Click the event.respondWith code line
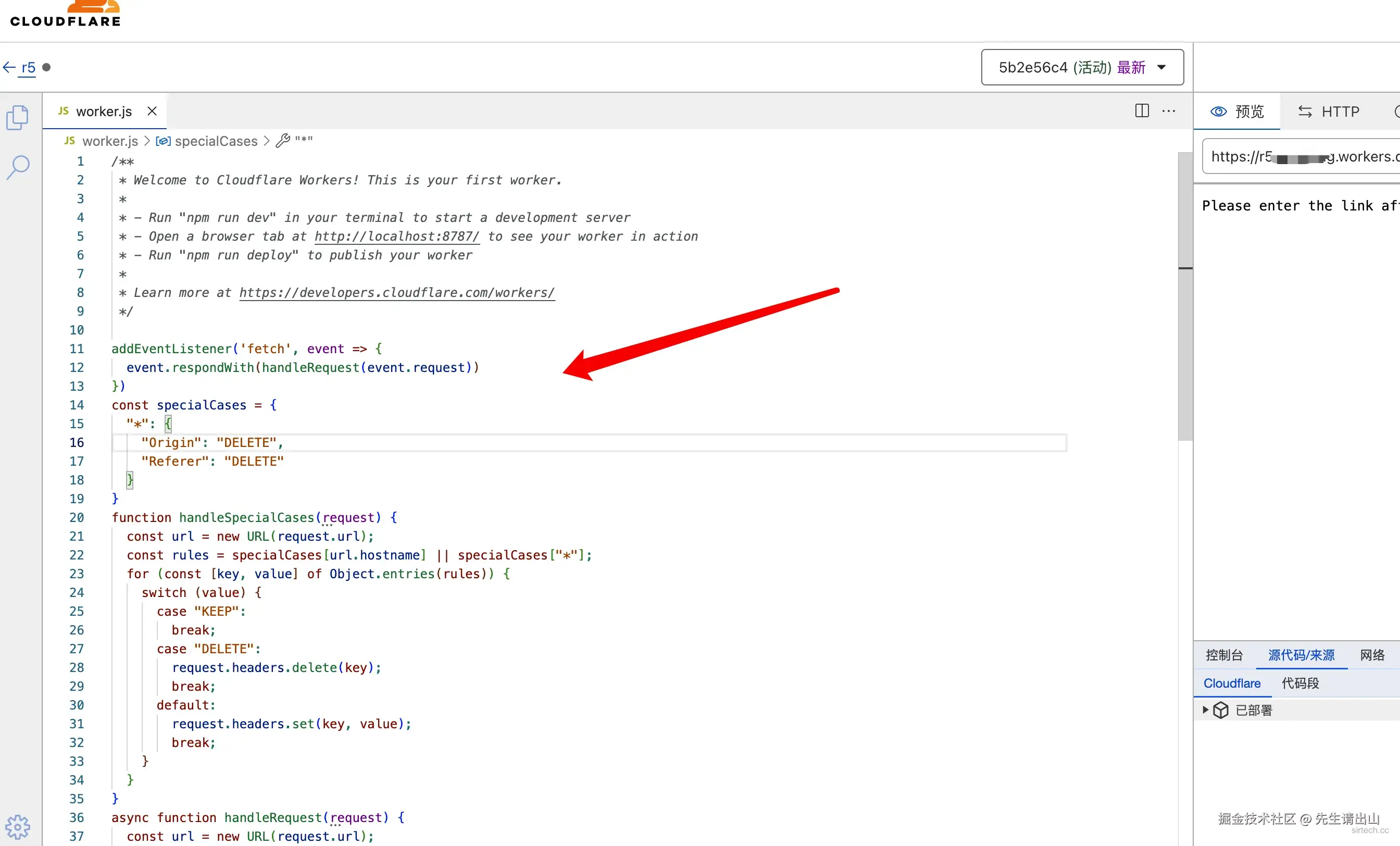Image resolution: width=1400 pixels, height=846 pixels. (x=303, y=368)
